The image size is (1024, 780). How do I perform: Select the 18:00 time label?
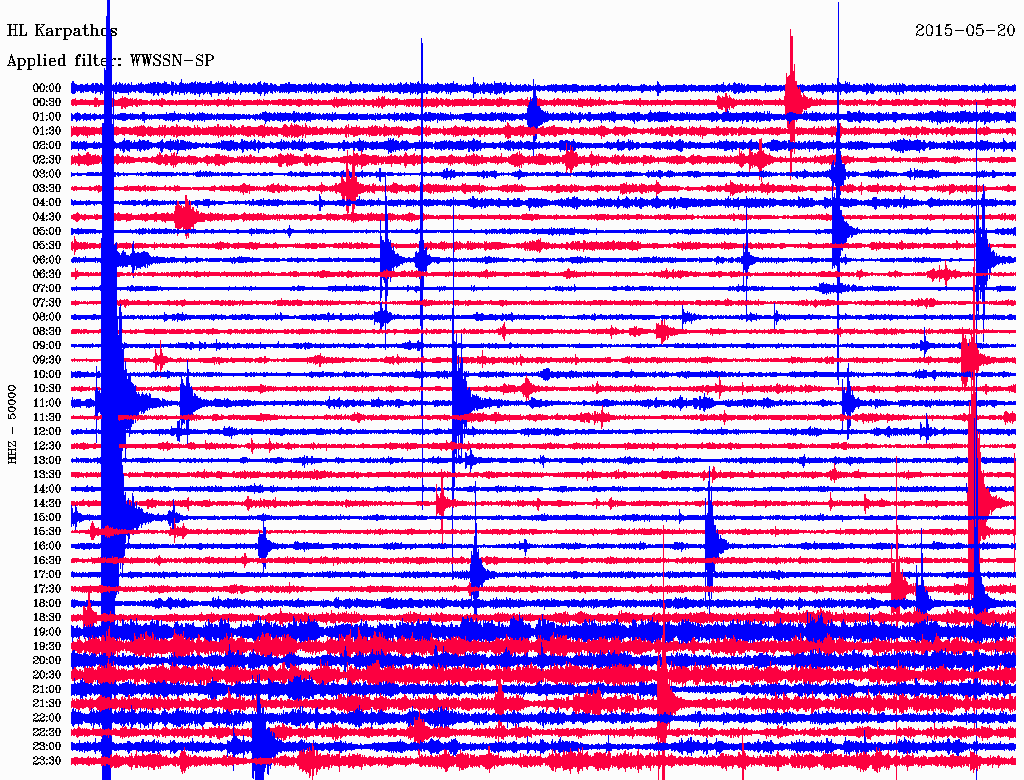point(47,604)
